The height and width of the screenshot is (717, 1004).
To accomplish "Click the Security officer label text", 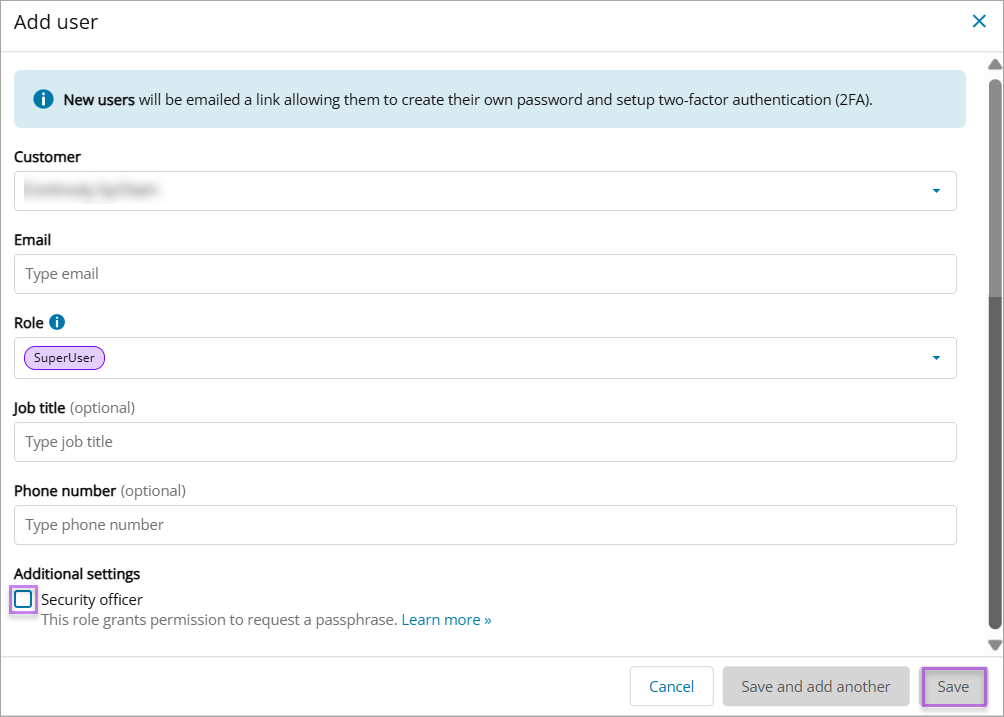I will [x=92, y=600].
